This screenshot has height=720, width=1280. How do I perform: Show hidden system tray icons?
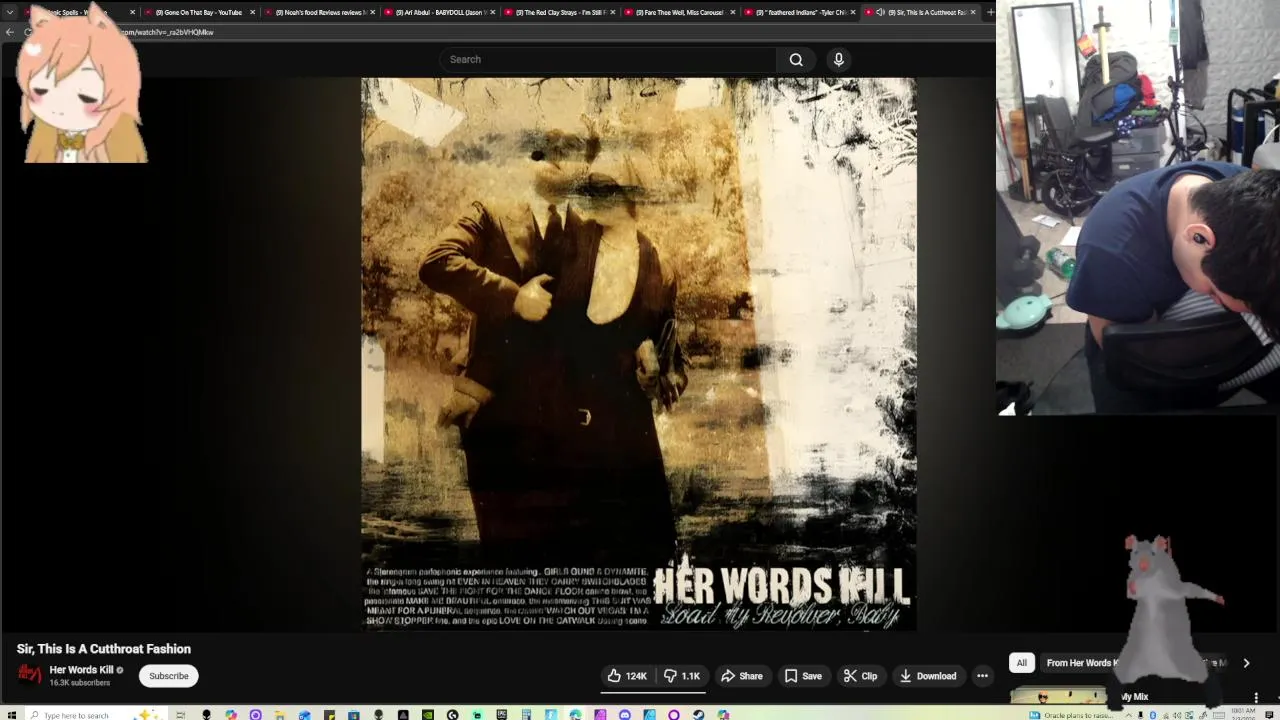[x=1129, y=714]
